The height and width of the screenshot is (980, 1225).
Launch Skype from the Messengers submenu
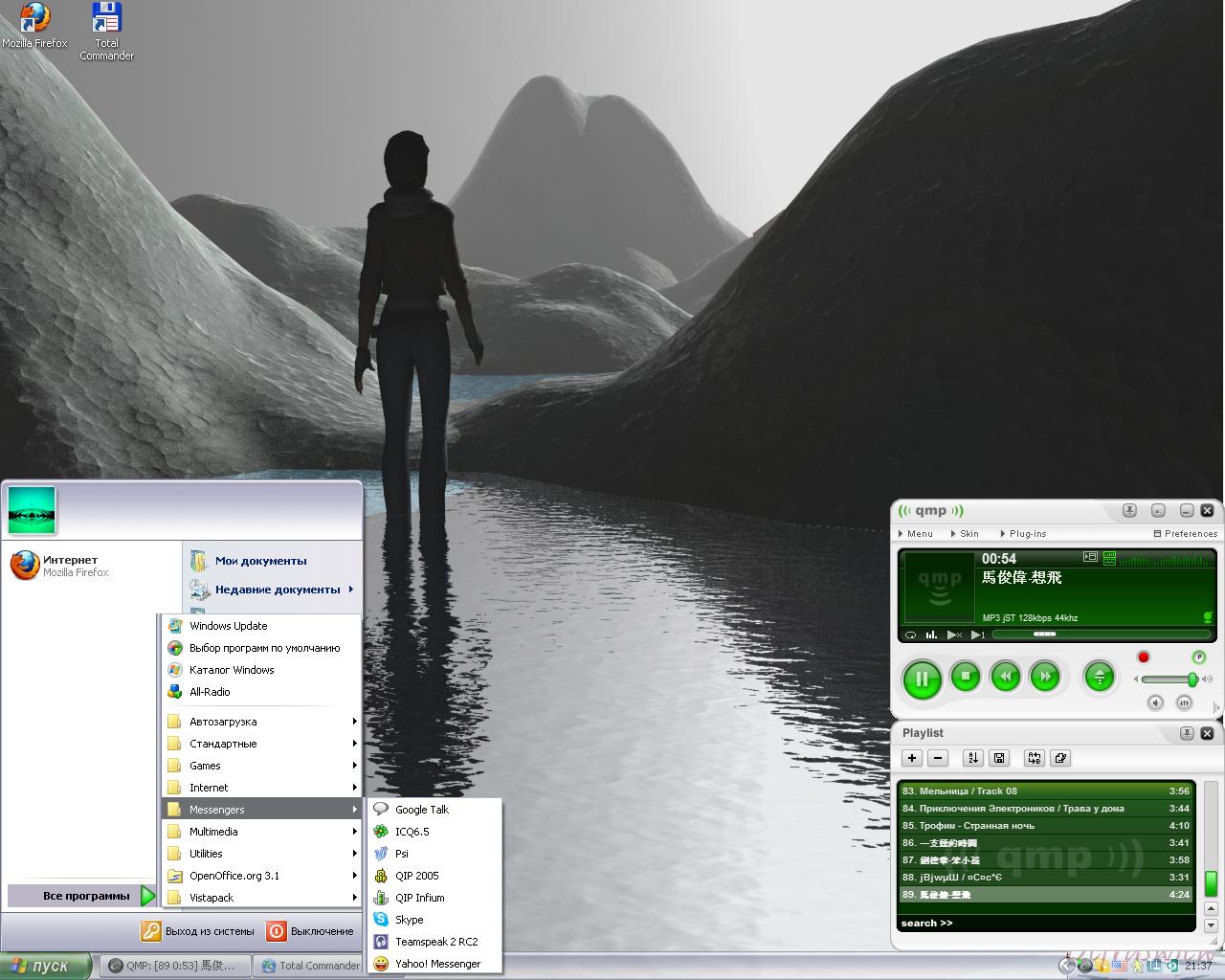pyautogui.click(x=409, y=920)
